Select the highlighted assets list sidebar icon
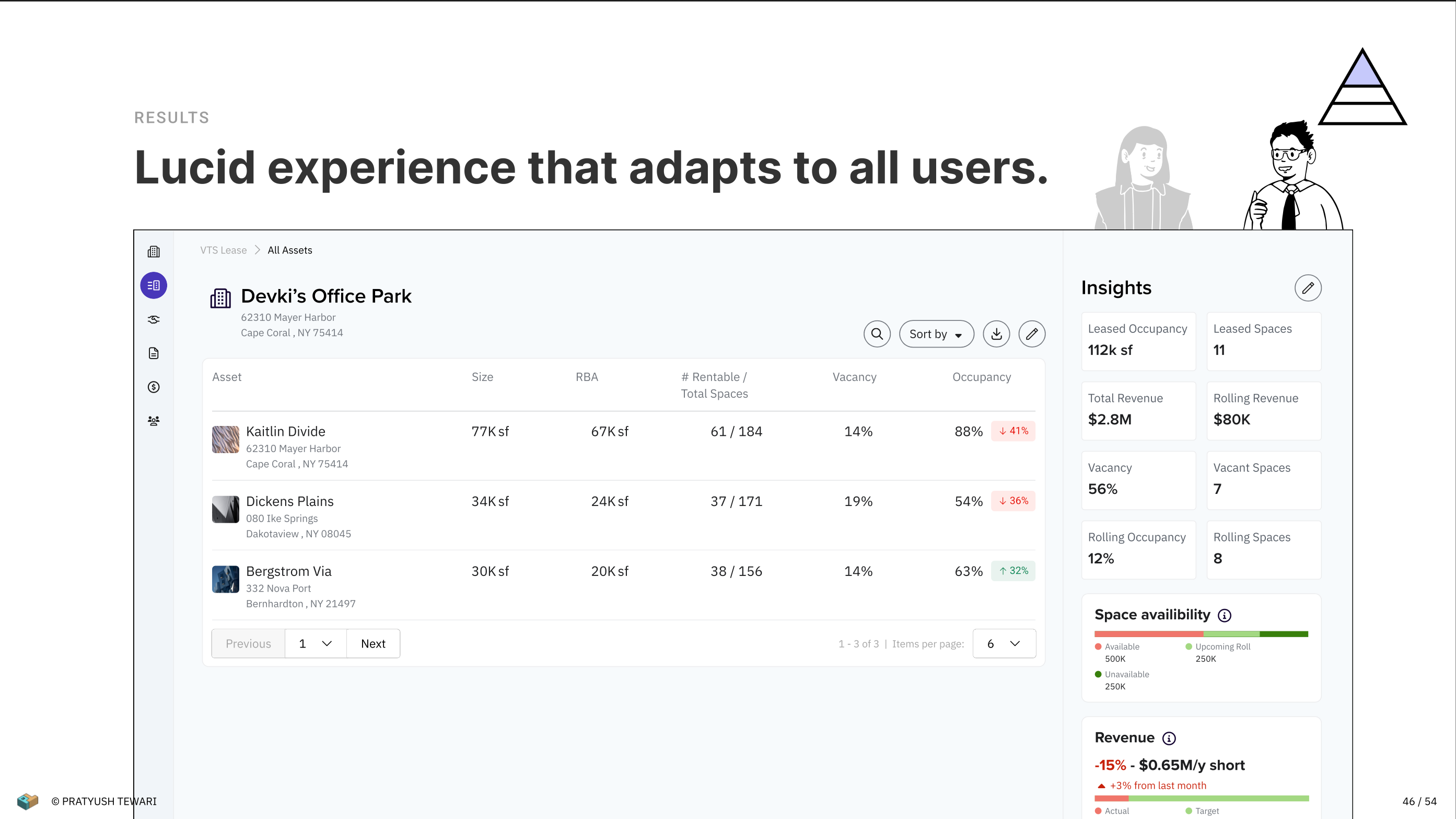Viewport: 1456px width, 819px height. tap(154, 286)
